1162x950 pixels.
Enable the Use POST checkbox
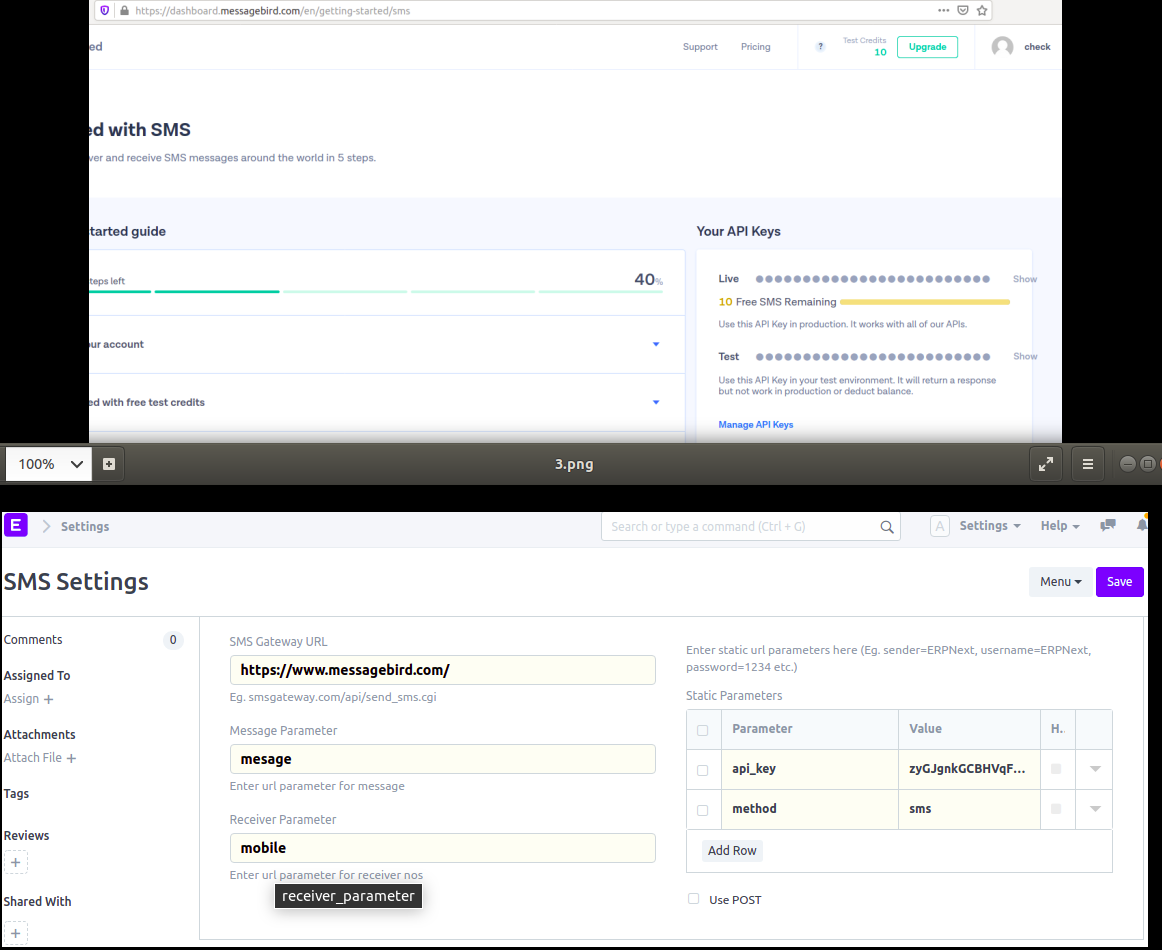click(694, 899)
